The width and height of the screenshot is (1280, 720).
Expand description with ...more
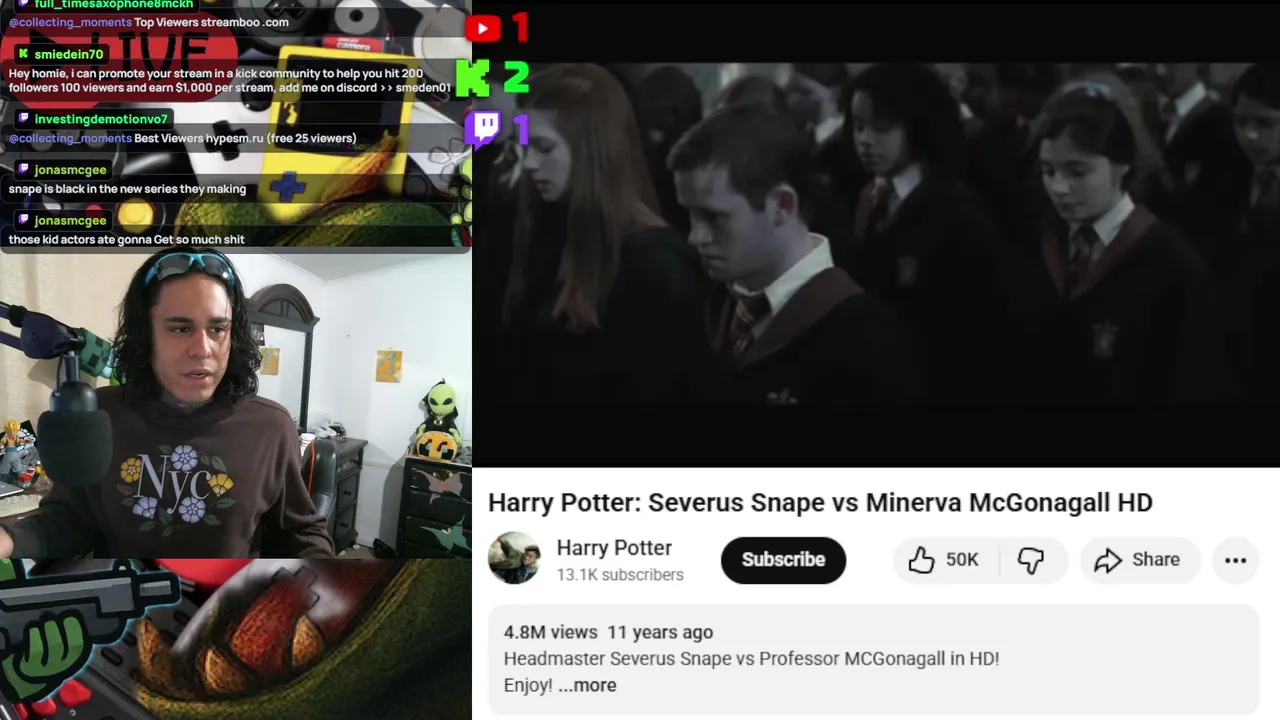tap(587, 685)
